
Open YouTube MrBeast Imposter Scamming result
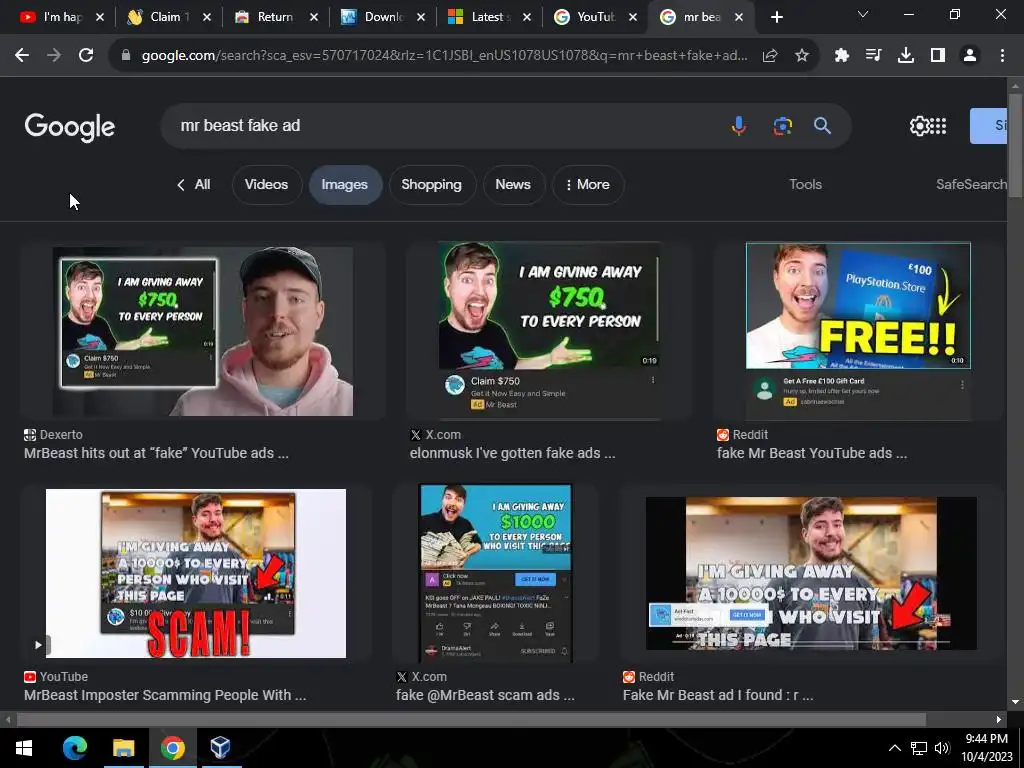(x=165, y=696)
